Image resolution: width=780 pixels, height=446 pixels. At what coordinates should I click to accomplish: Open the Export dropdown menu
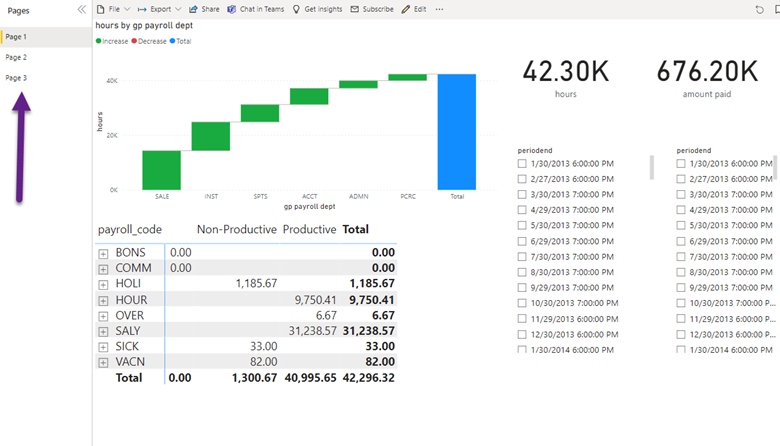pyautogui.click(x=160, y=9)
